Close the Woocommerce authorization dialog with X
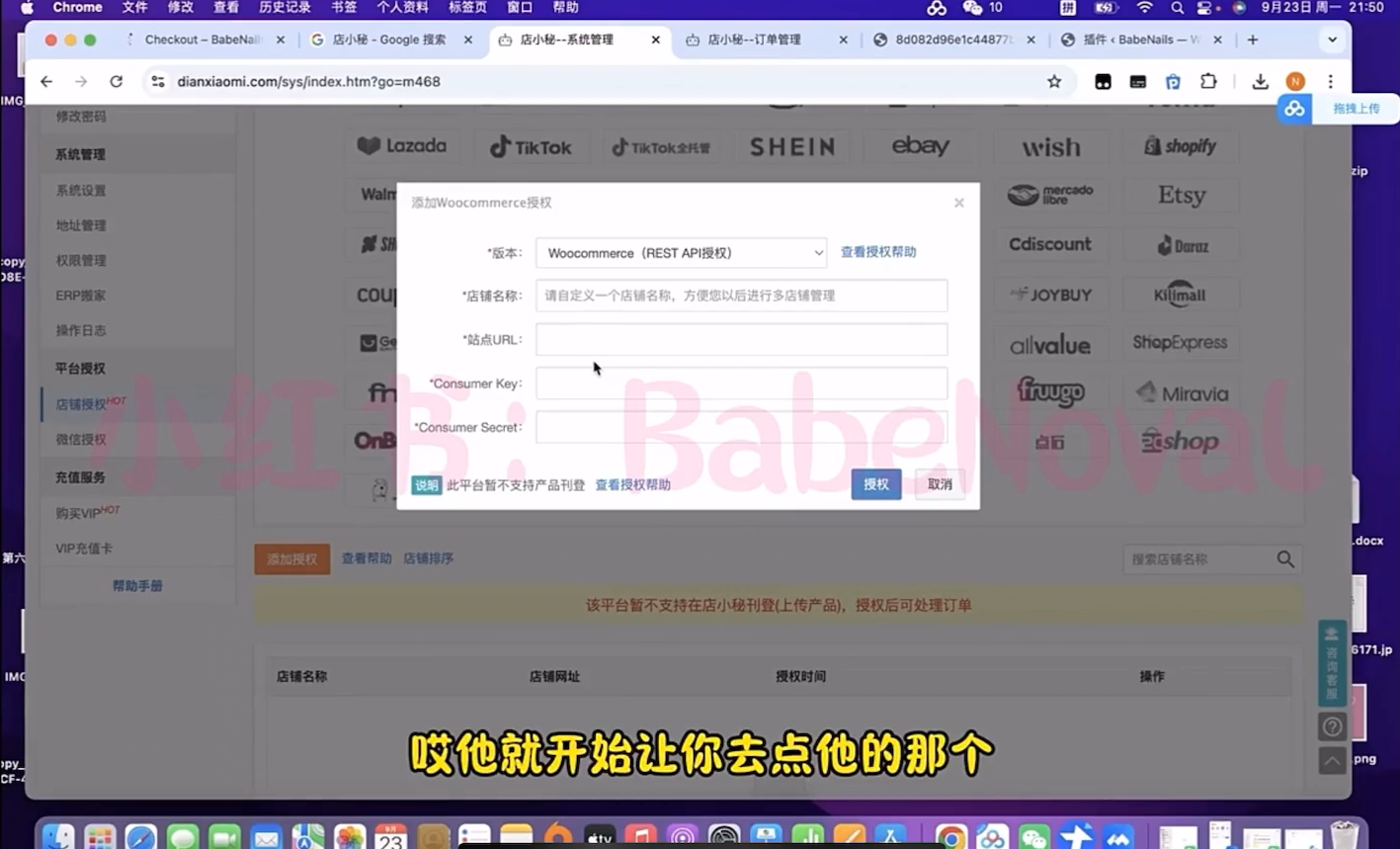1400x849 pixels. tap(958, 203)
